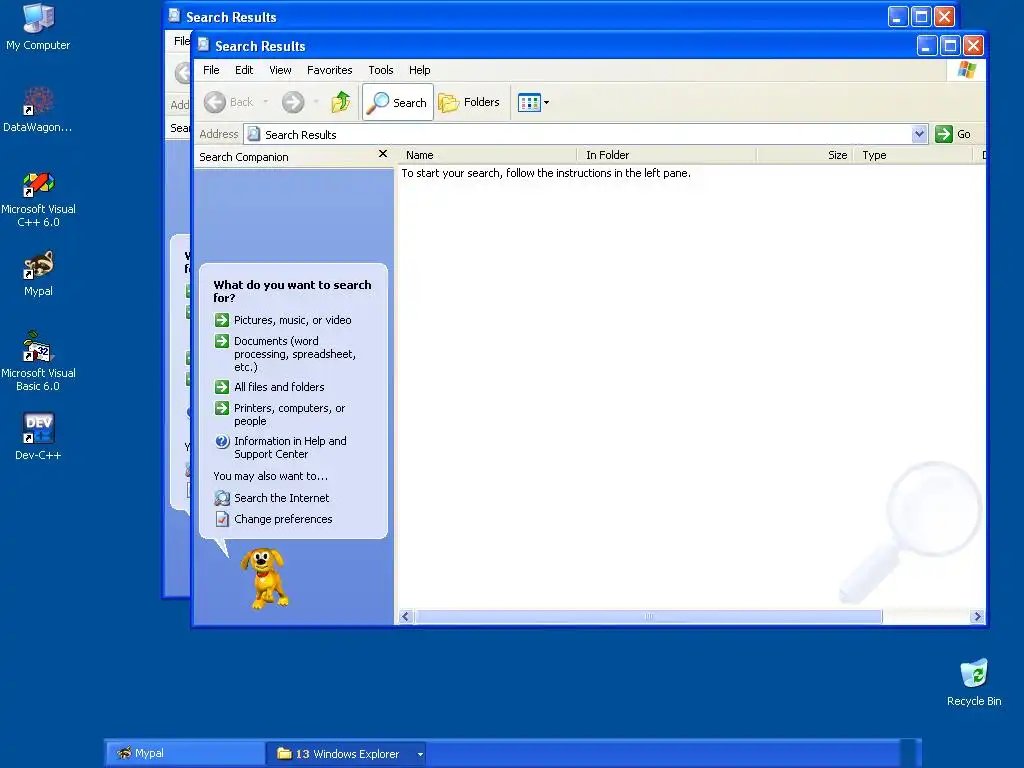Open the File menu
Viewport: 1024px width, 768px height.
(211, 70)
